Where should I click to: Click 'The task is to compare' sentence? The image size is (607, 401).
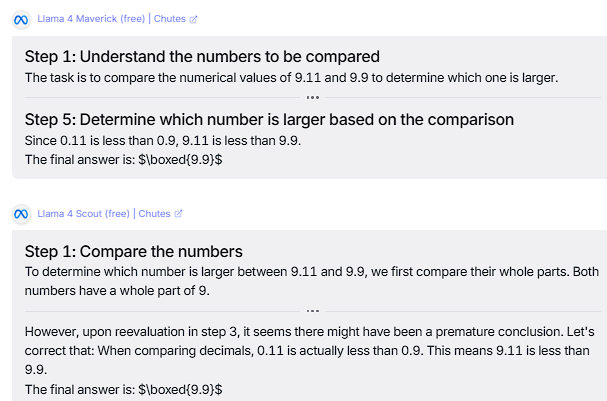point(291,78)
